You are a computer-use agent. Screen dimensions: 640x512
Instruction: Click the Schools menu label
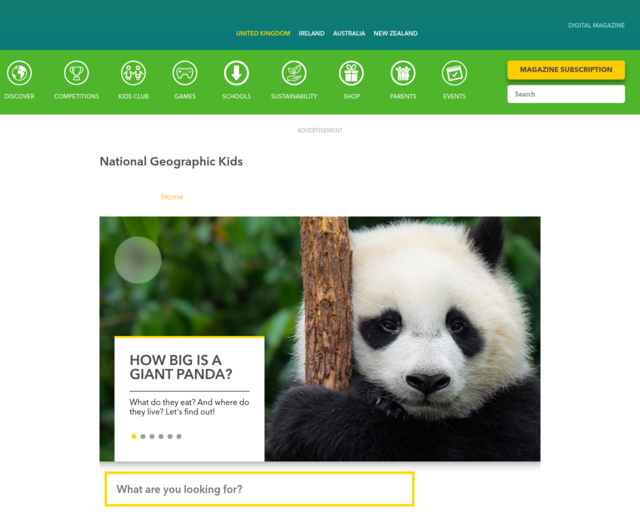[236, 96]
